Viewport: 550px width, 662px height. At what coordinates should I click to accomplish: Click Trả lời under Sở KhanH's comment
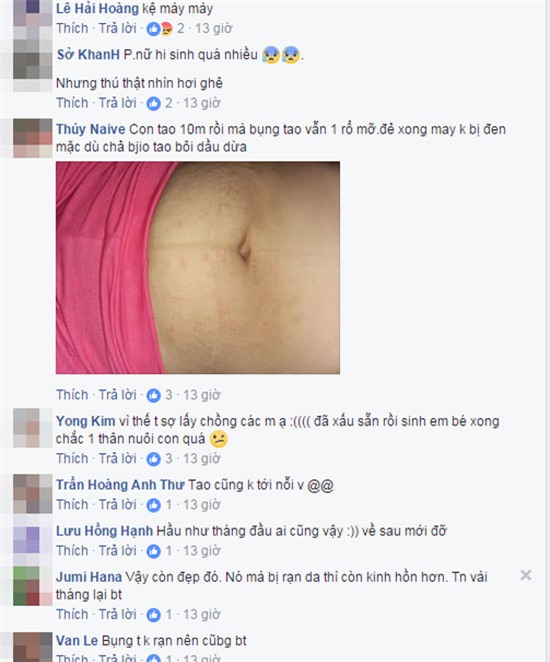[x=117, y=103]
